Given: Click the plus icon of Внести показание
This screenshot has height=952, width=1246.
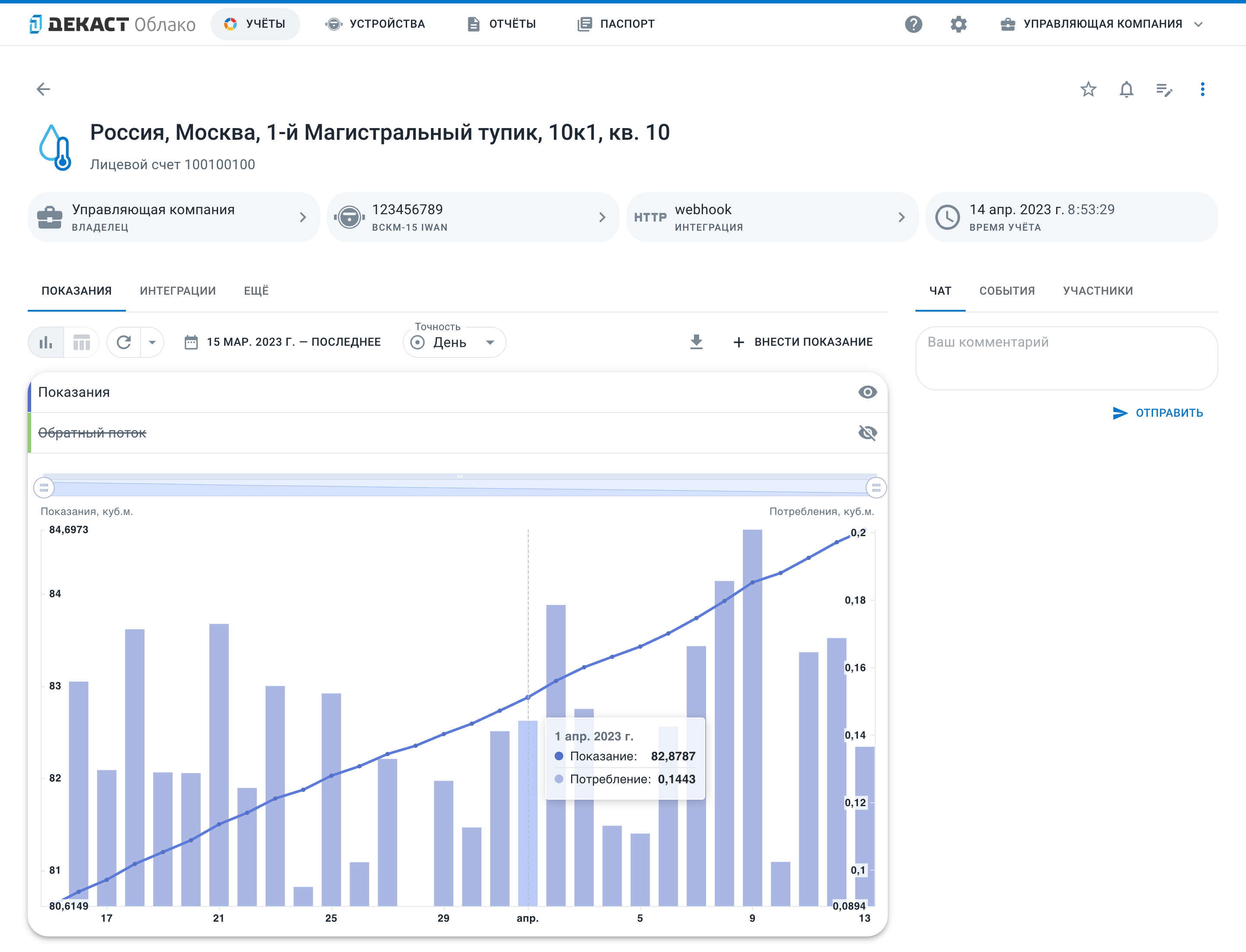Looking at the screenshot, I should coord(739,342).
